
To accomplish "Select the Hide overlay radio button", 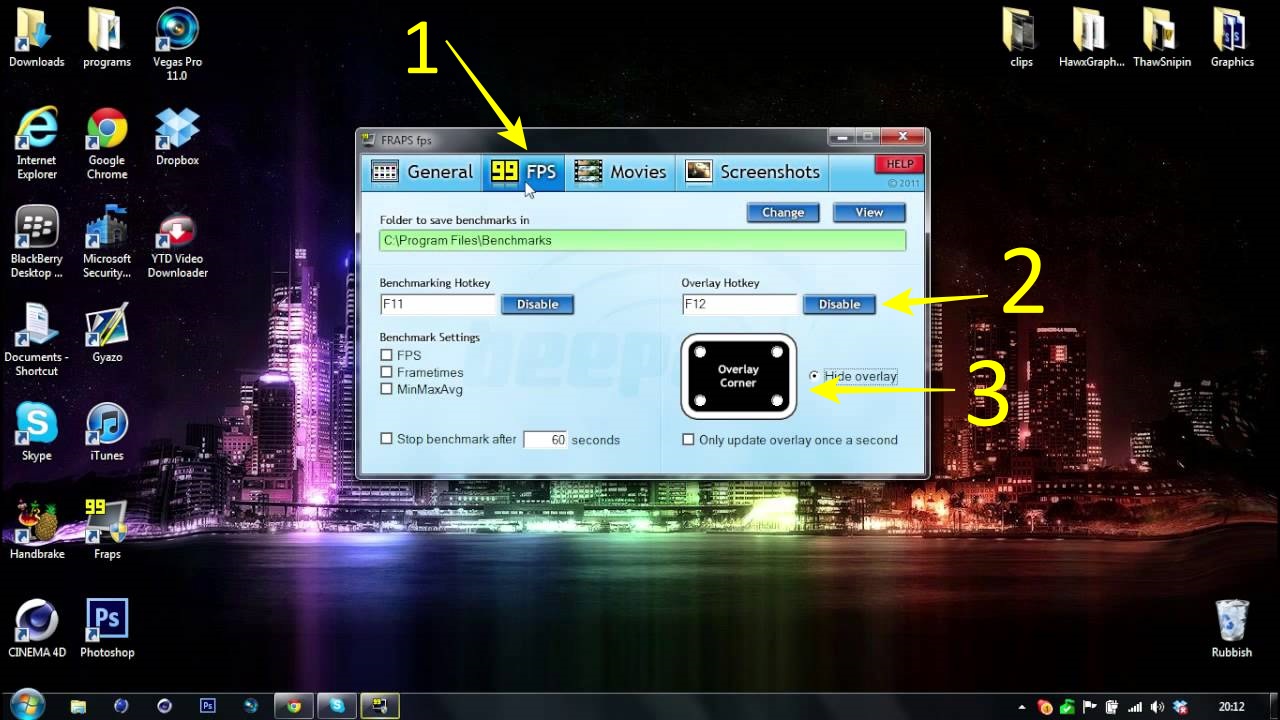I will point(814,376).
